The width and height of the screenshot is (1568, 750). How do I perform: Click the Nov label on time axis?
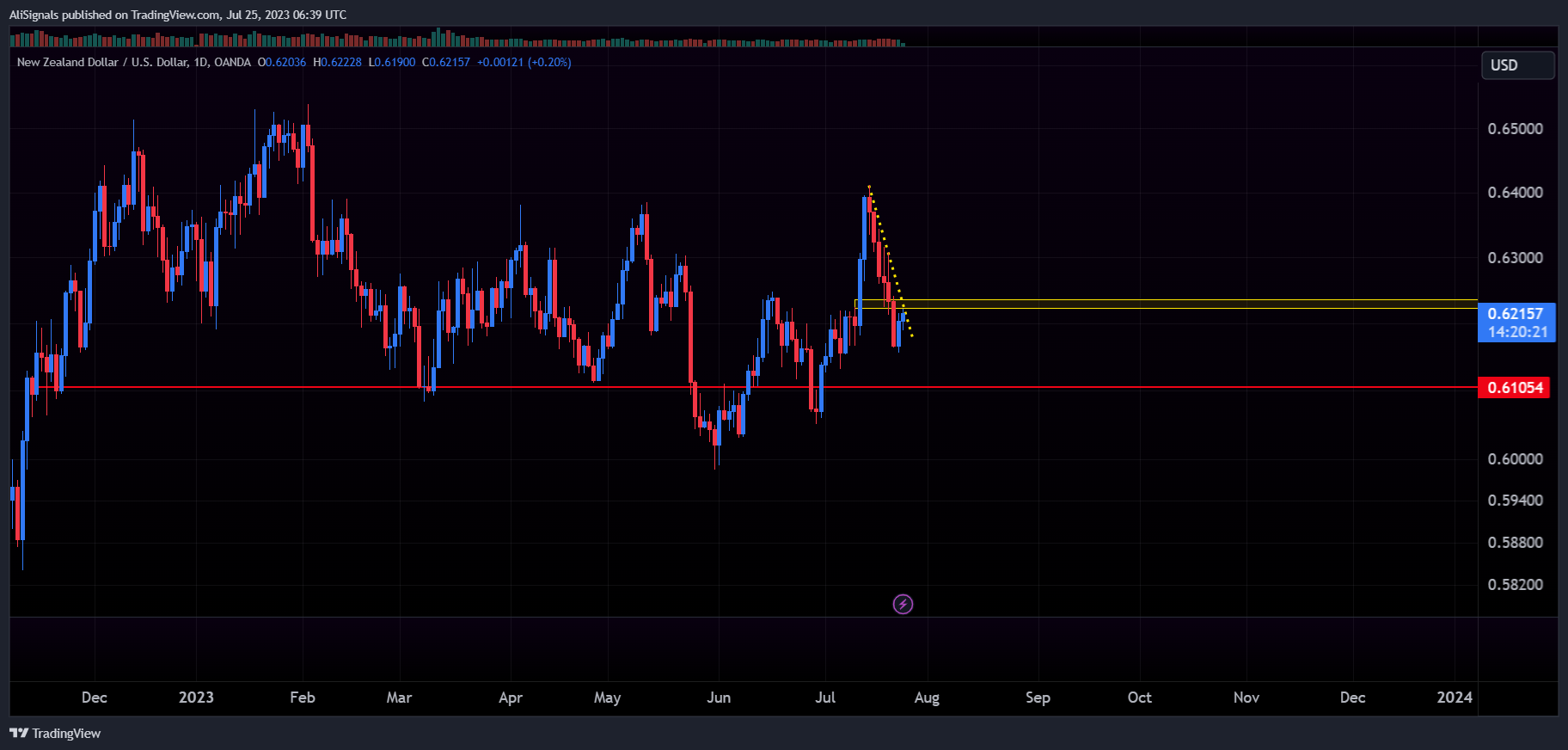click(x=1246, y=698)
